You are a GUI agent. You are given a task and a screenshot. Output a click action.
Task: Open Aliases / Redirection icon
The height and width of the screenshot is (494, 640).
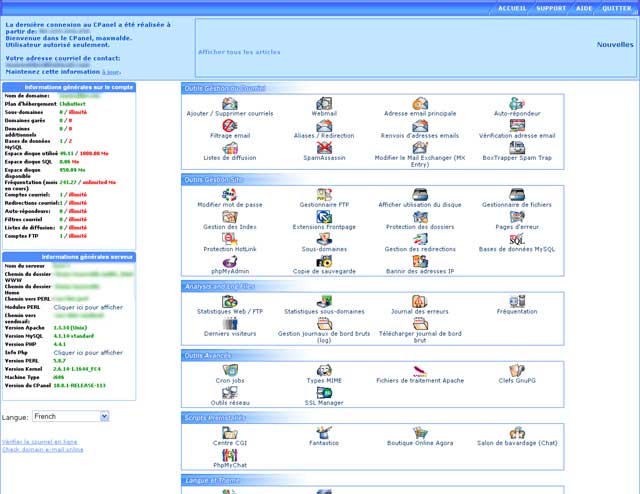click(324, 126)
